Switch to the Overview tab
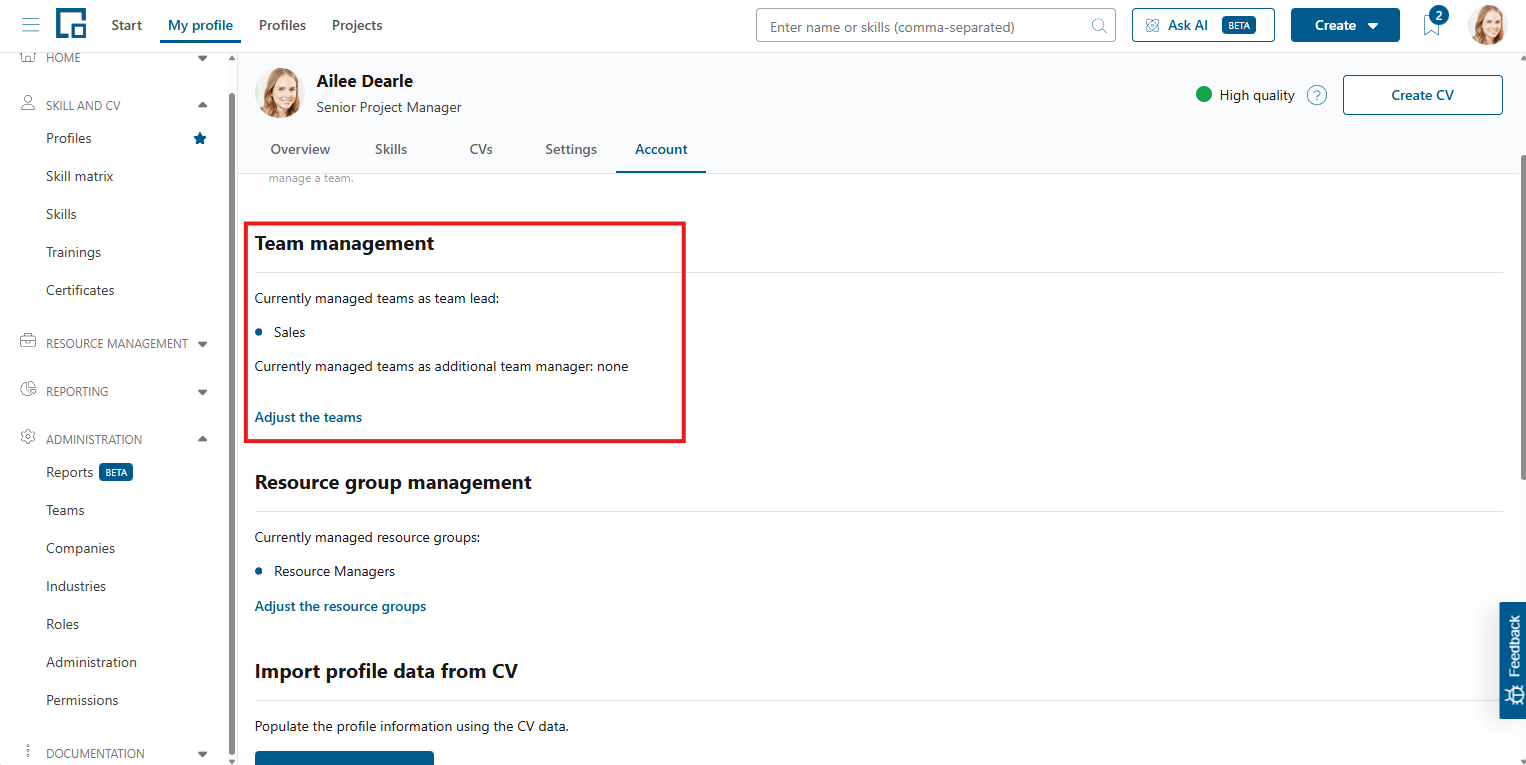The height and width of the screenshot is (765, 1526). [300, 149]
